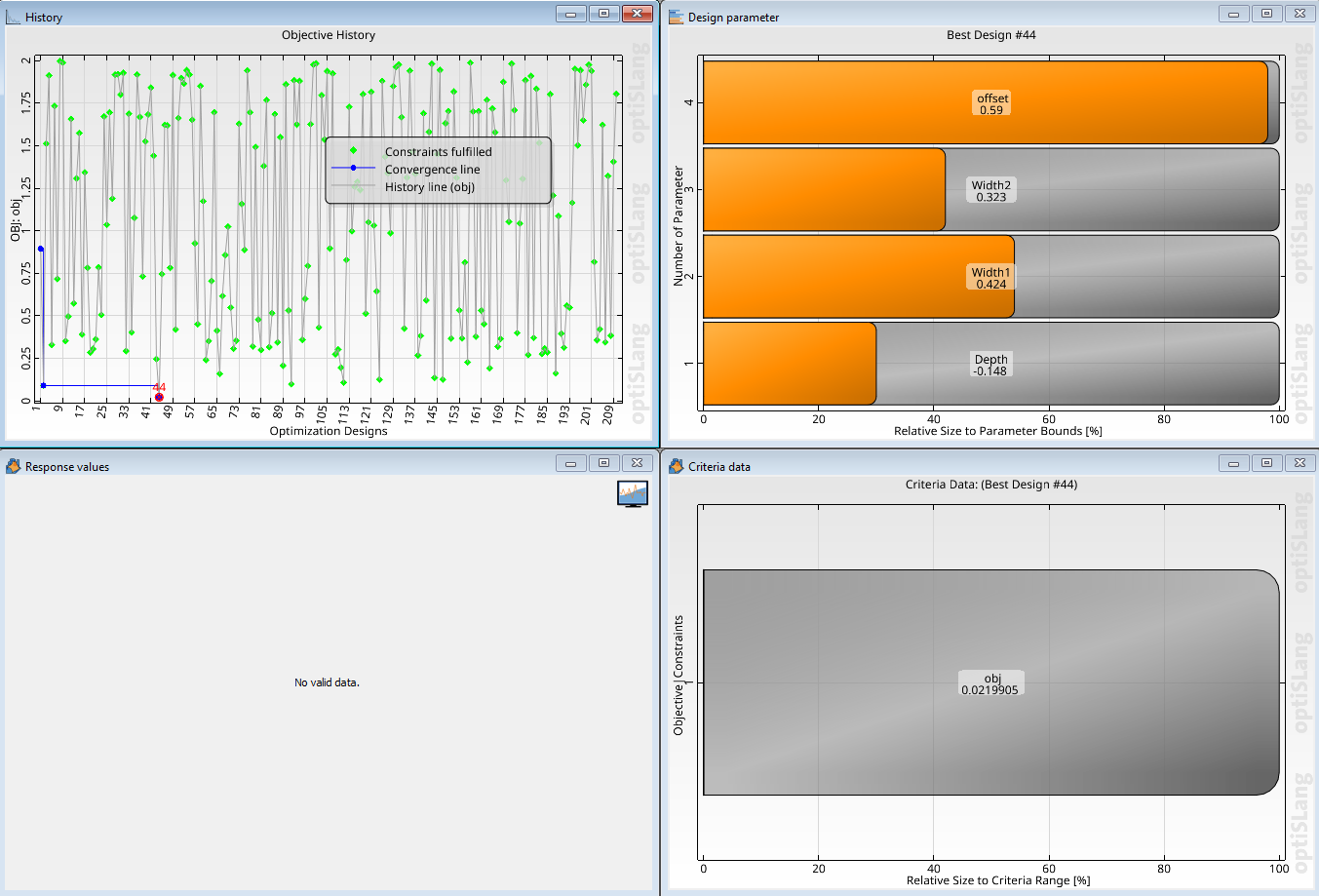Click the 'Best Design #44' chart title
1319x896 pixels.
pos(990,35)
